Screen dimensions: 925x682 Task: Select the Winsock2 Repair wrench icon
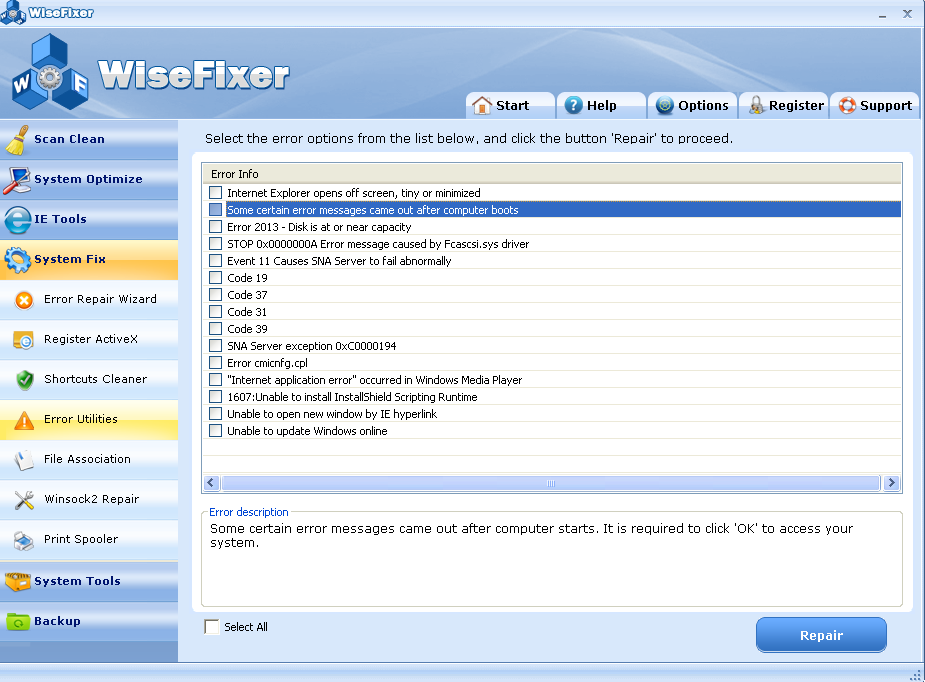coord(25,500)
